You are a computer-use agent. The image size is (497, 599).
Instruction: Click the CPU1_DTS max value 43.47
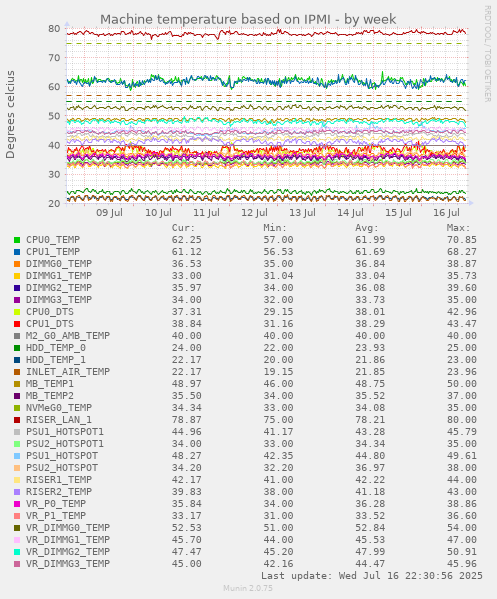click(x=461, y=324)
